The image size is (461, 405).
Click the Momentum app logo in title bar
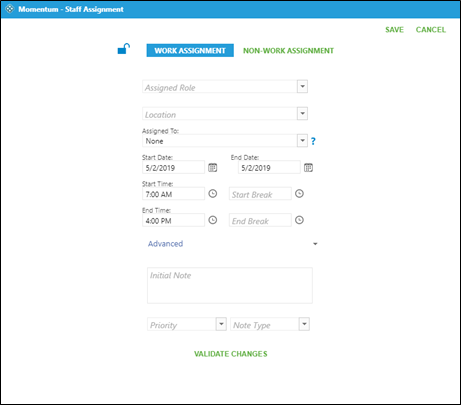[x=10, y=9]
